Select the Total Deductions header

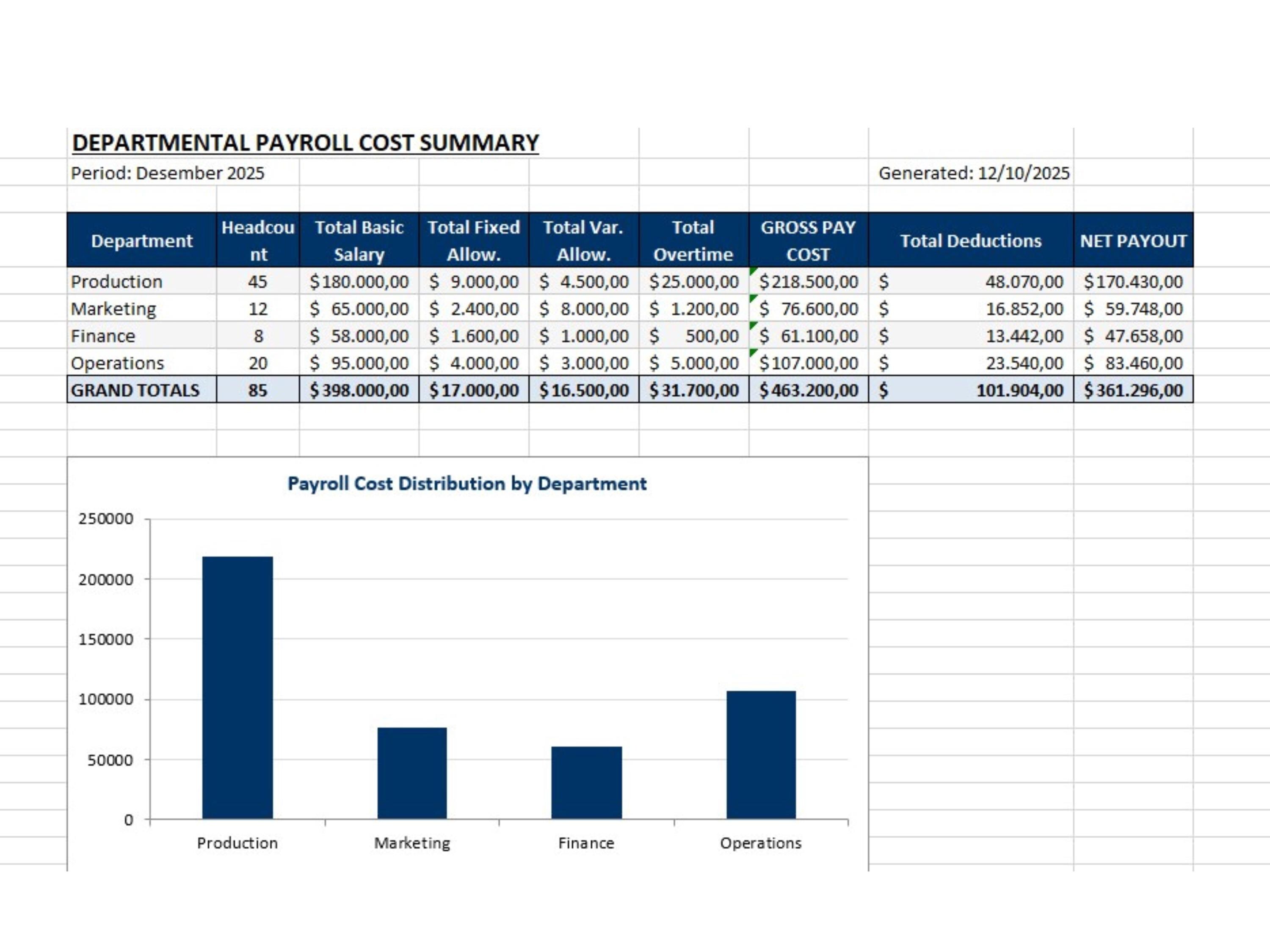tap(971, 240)
